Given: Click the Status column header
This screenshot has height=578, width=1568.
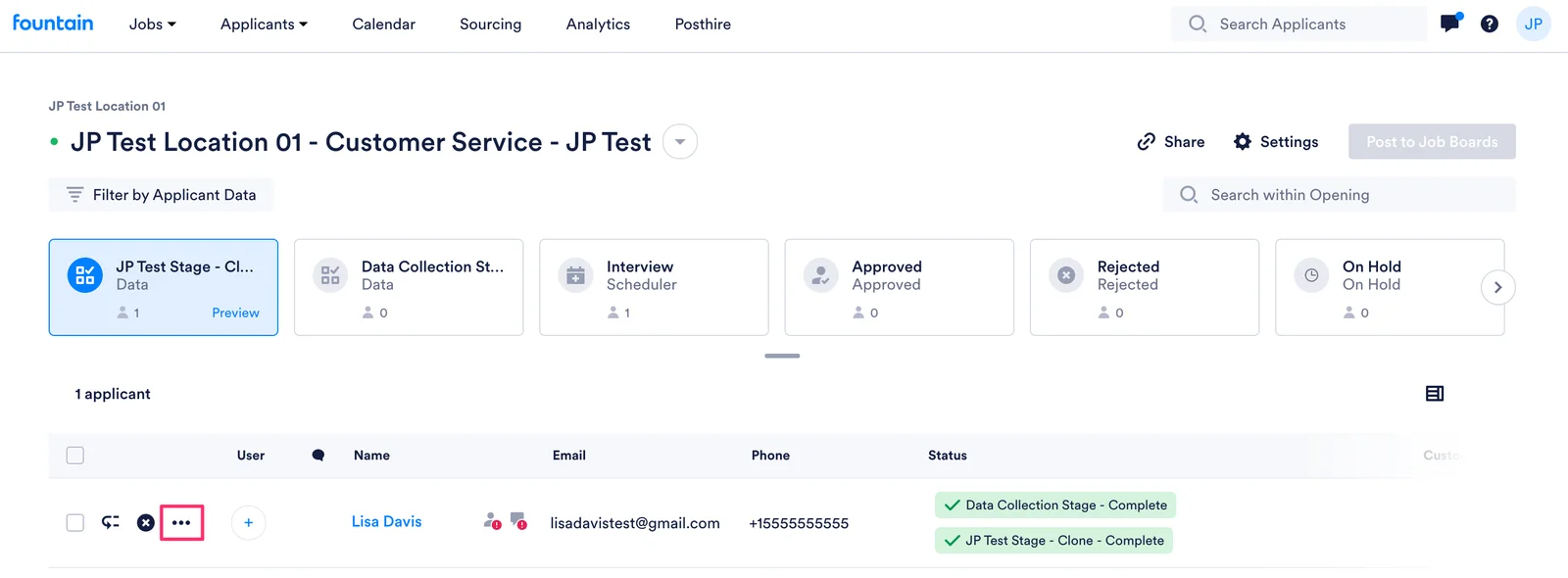Looking at the screenshot, I should coord(948,456).
